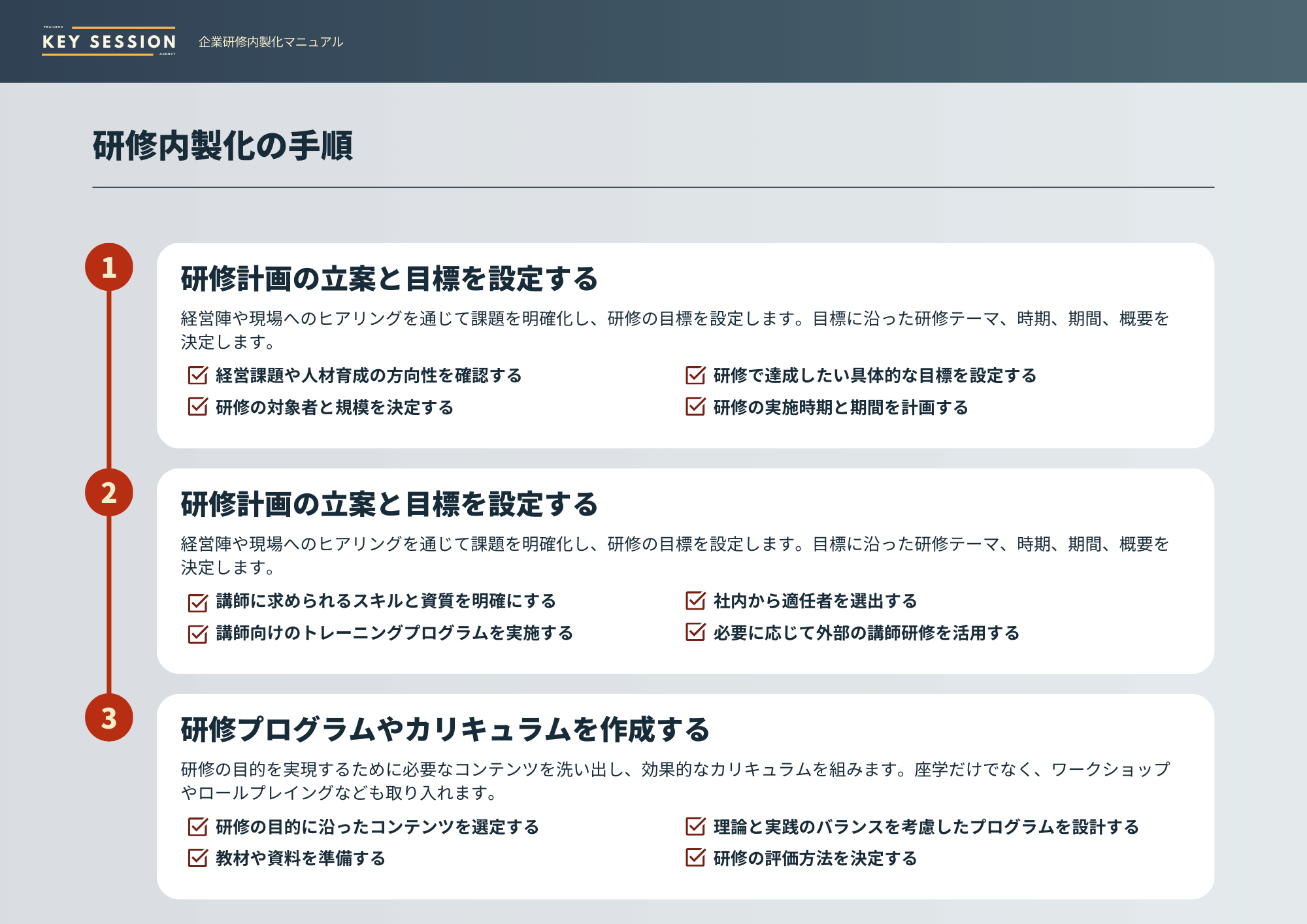Click checkbox beside 講師向けのトレーニングプログラムを実施する
This screenshot has width=1307, height=924.
(x=197, y=633)
